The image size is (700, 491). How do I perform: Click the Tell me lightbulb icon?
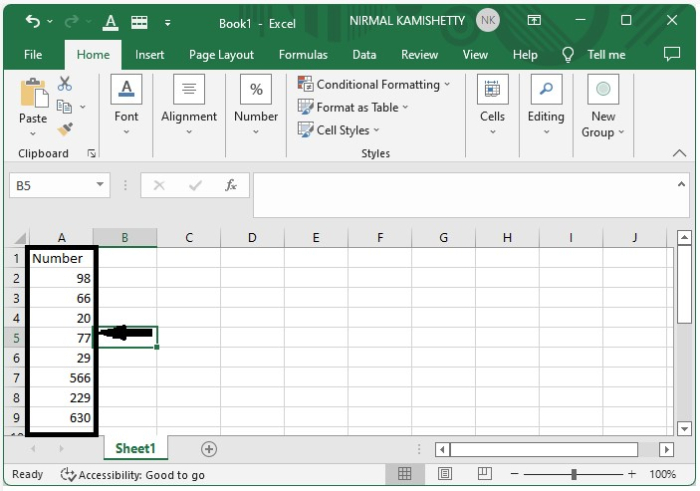click(x=568, y=55)
